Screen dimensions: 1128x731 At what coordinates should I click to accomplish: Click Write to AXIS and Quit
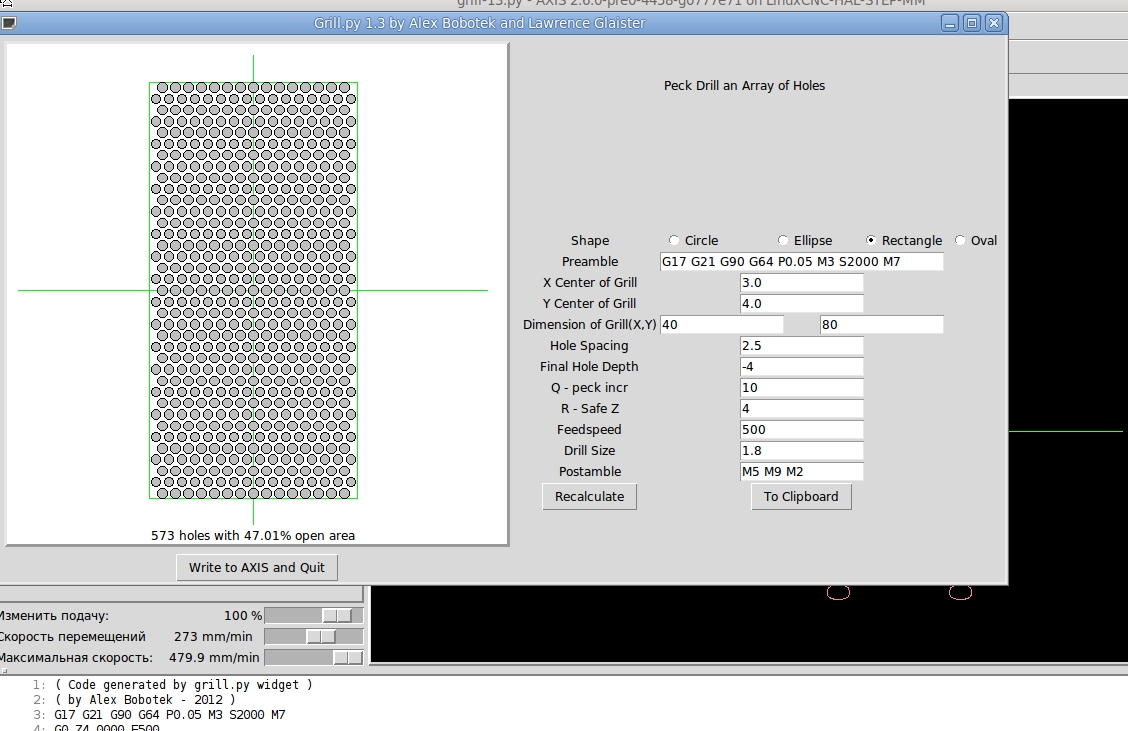click(257, 568)
